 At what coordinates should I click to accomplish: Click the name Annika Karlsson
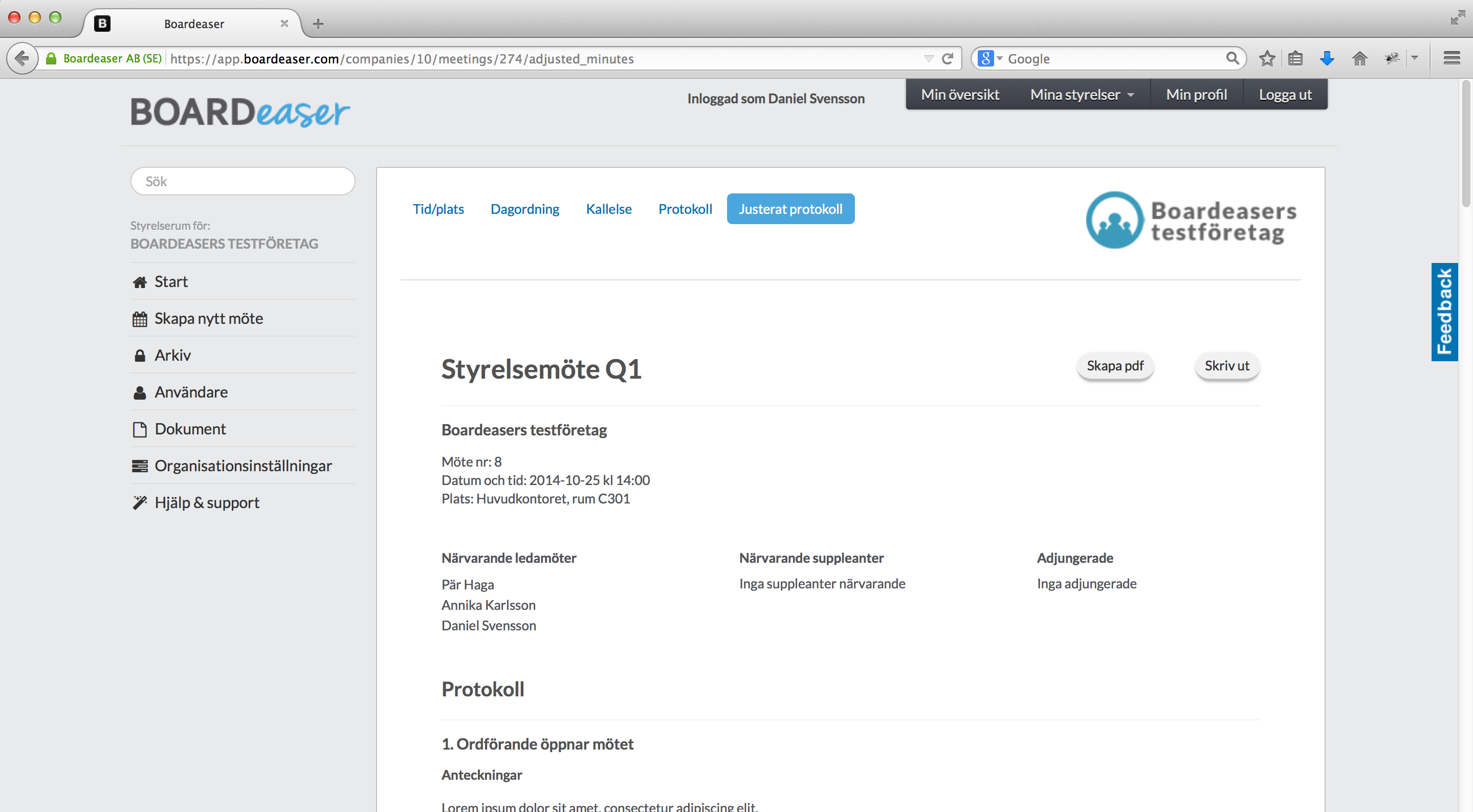coord(488,605)
